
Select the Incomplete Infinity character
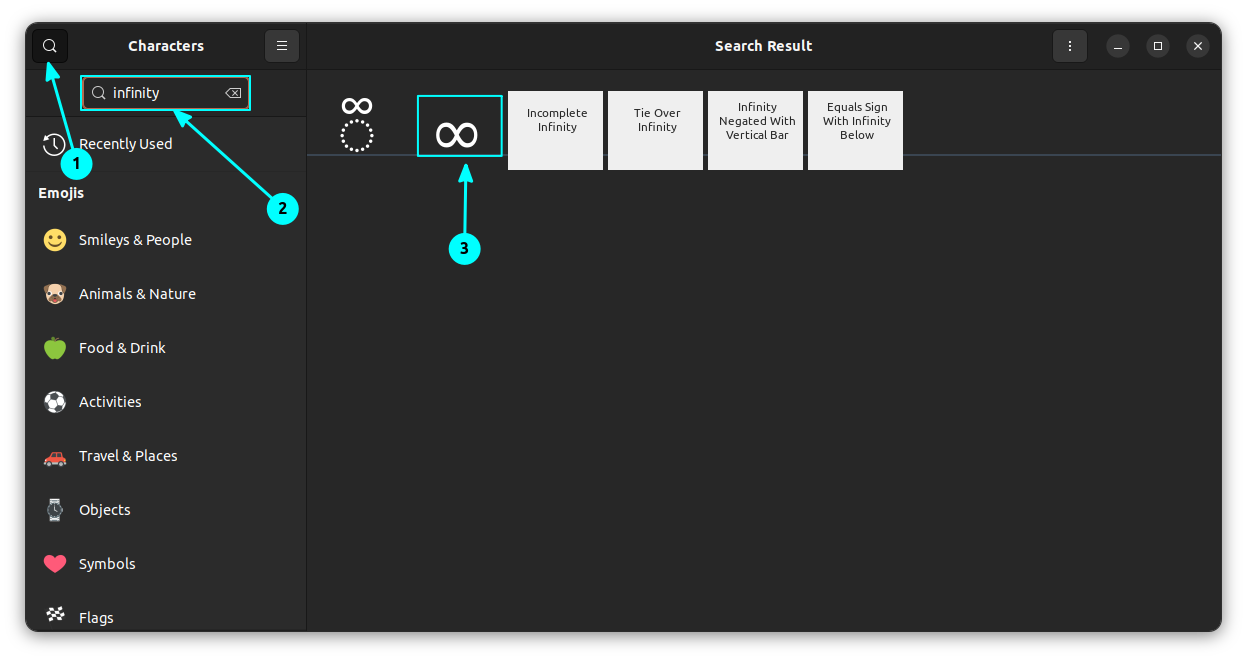[555, 130]
